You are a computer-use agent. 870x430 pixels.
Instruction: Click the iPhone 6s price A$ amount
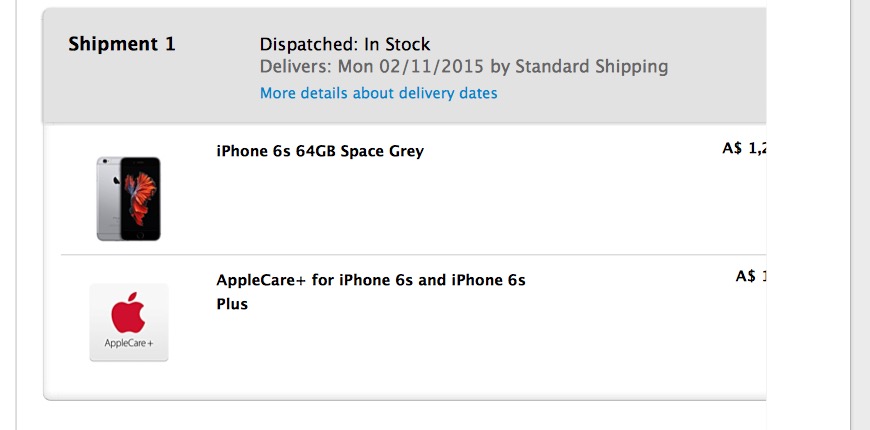744,149
